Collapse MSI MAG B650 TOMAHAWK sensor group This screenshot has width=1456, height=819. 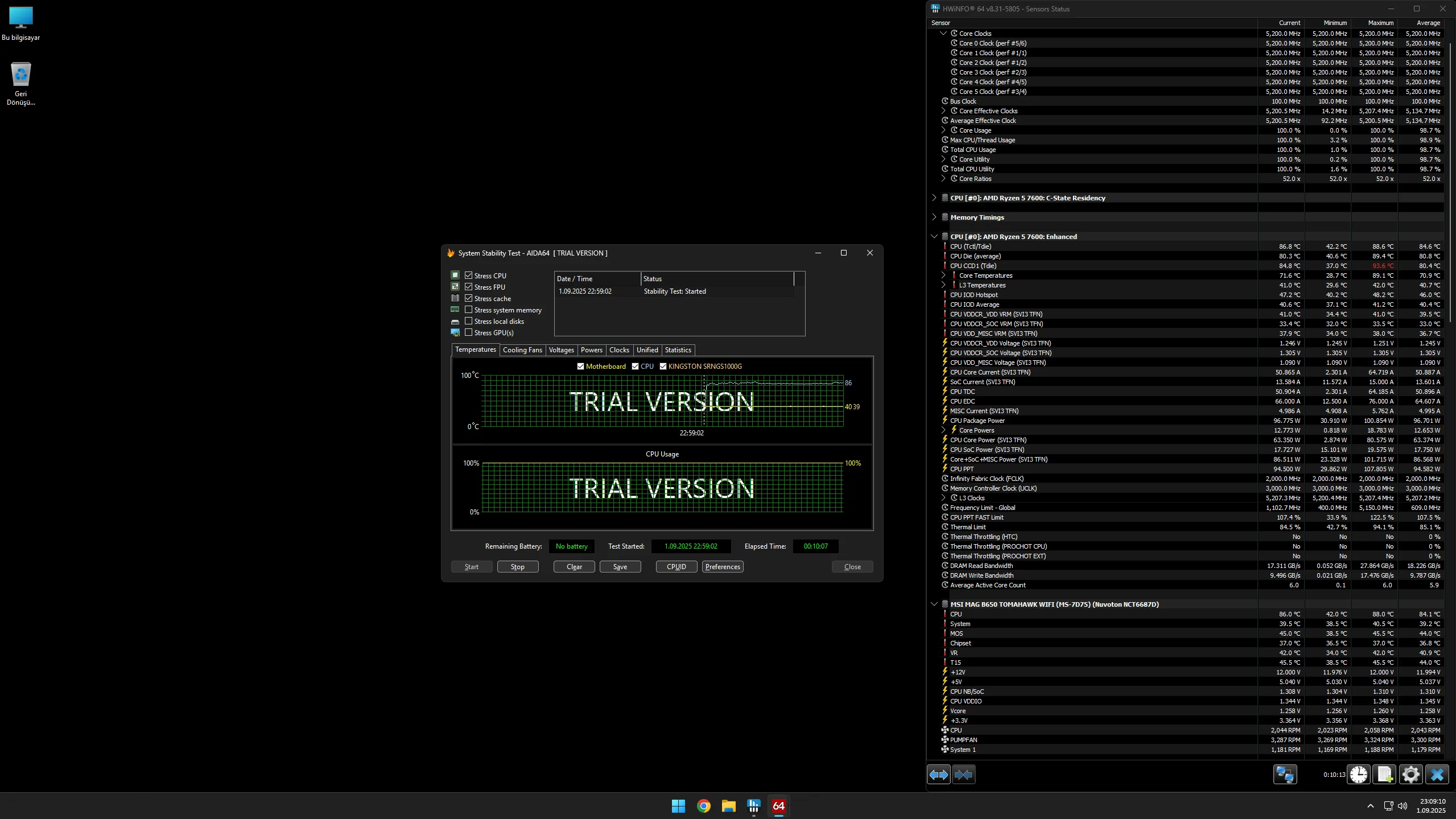click(x=934, y=604)
